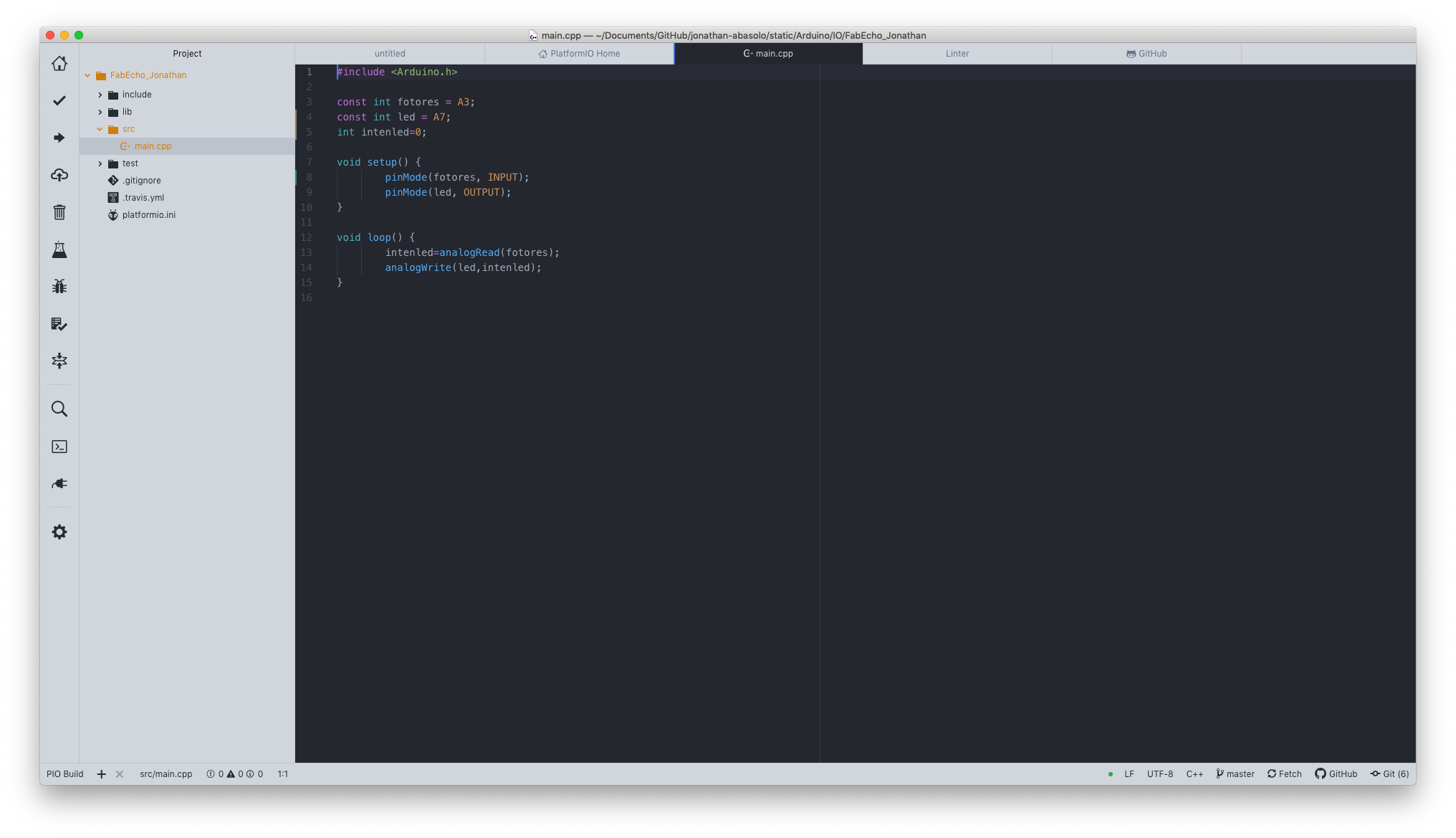Click the green status dot indicator

coord(1111,774)
